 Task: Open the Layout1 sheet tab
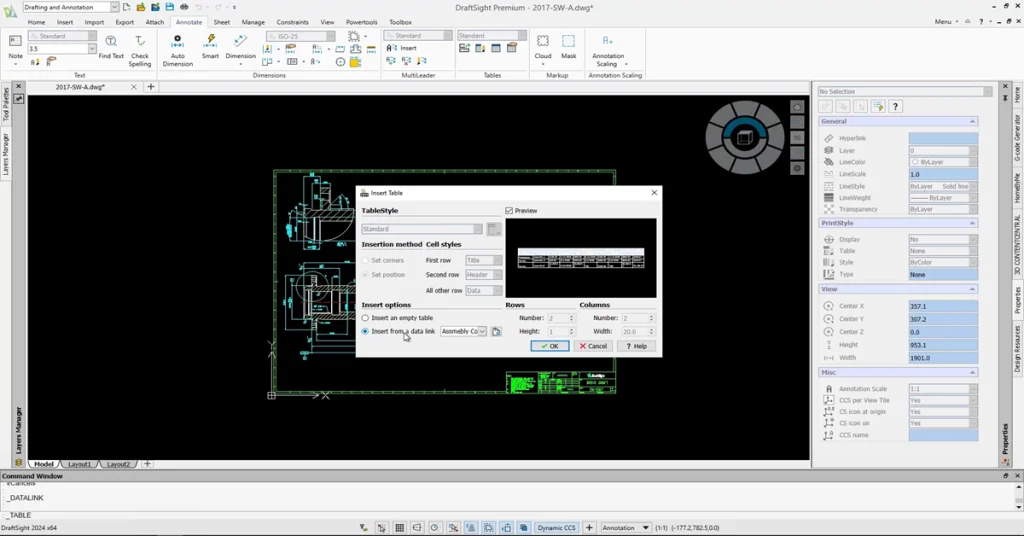pyautogui.click(x=78, y=464)
